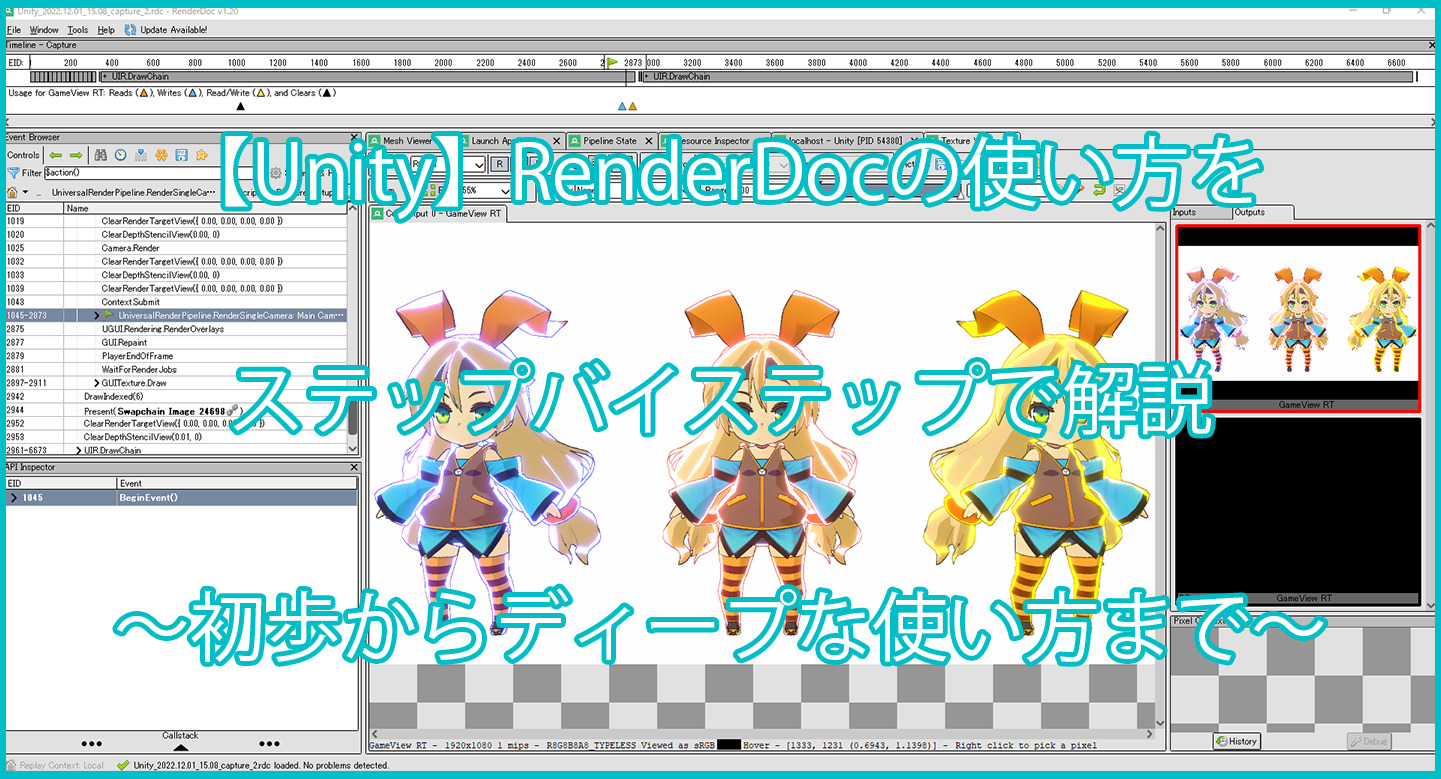
Task: Click the orange Read triangle in timeline usage
Action: click(633, 106)
